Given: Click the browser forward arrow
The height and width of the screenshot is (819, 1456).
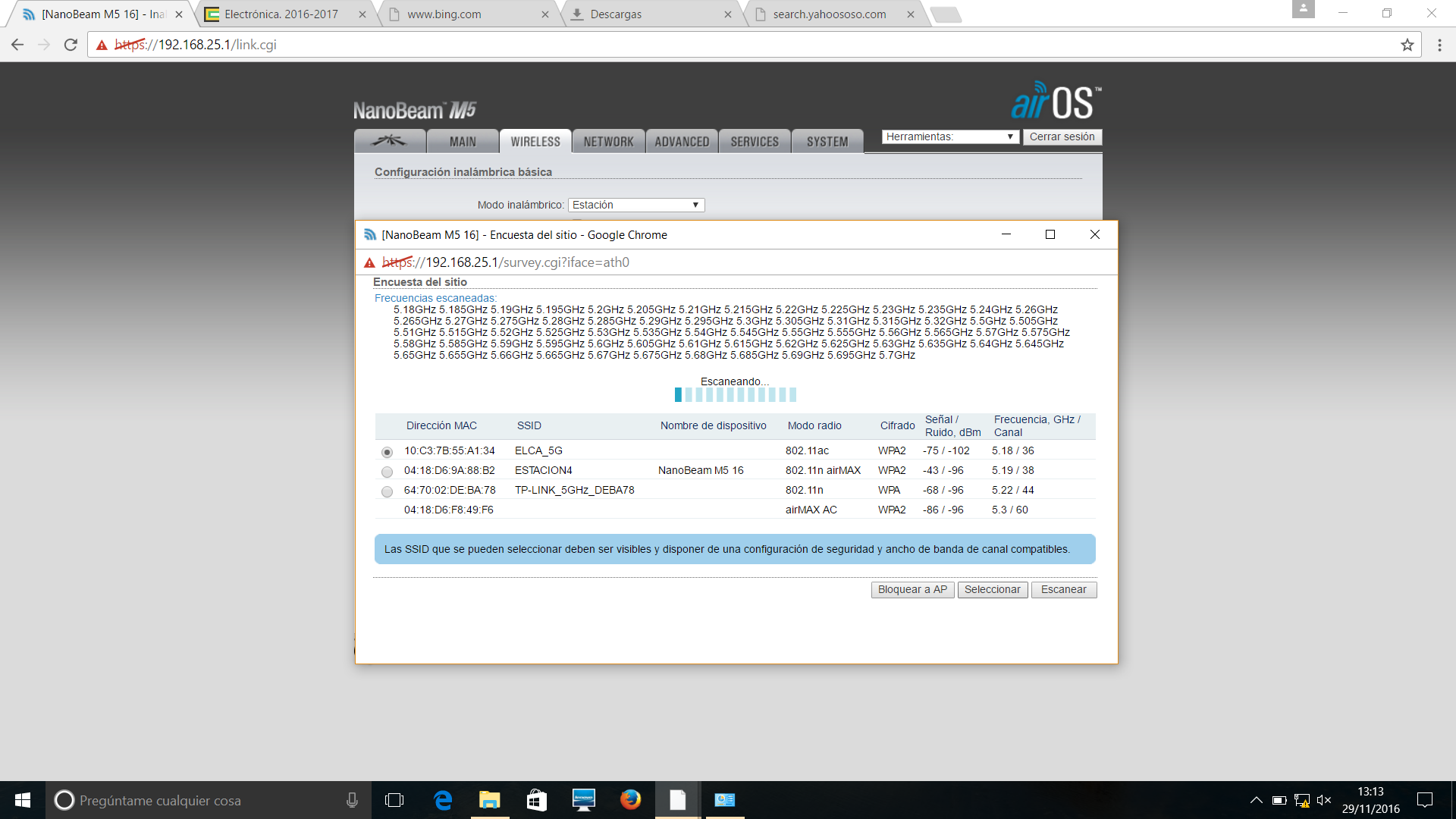Looking at the screenshot, I should point(44,45).
